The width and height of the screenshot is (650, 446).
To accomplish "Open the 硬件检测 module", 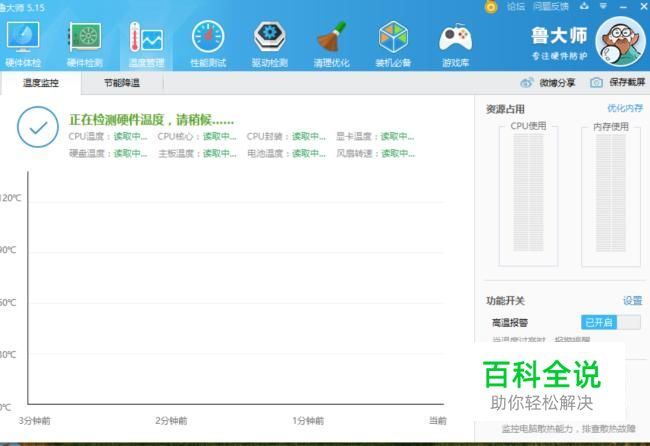I will click(85, 44).
